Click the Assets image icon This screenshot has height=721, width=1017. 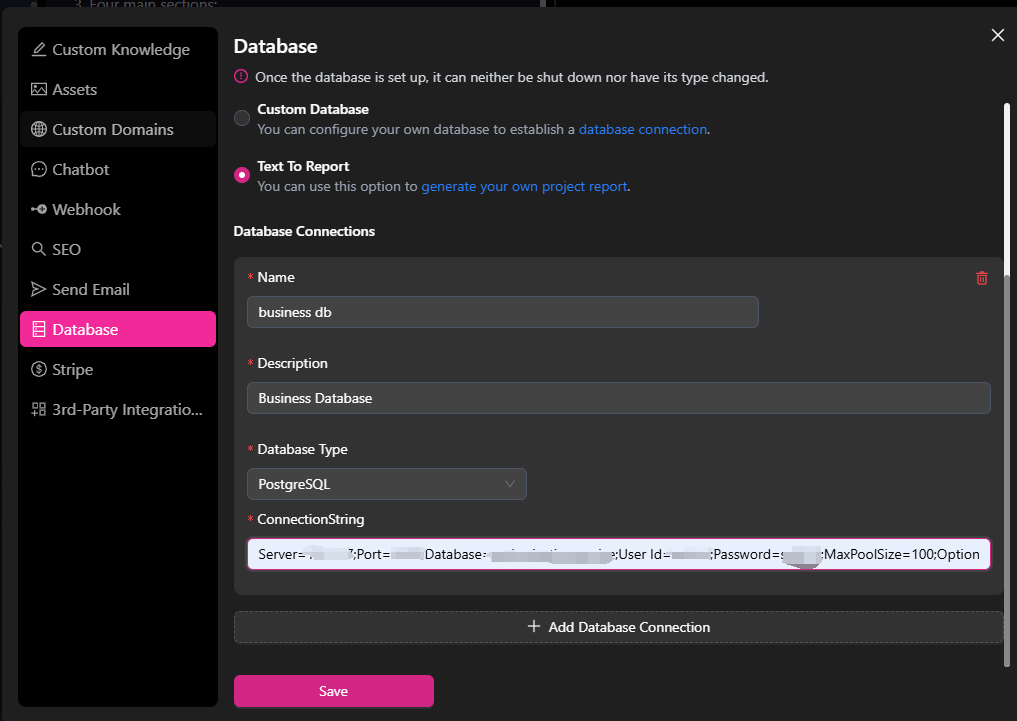point(39,89)
